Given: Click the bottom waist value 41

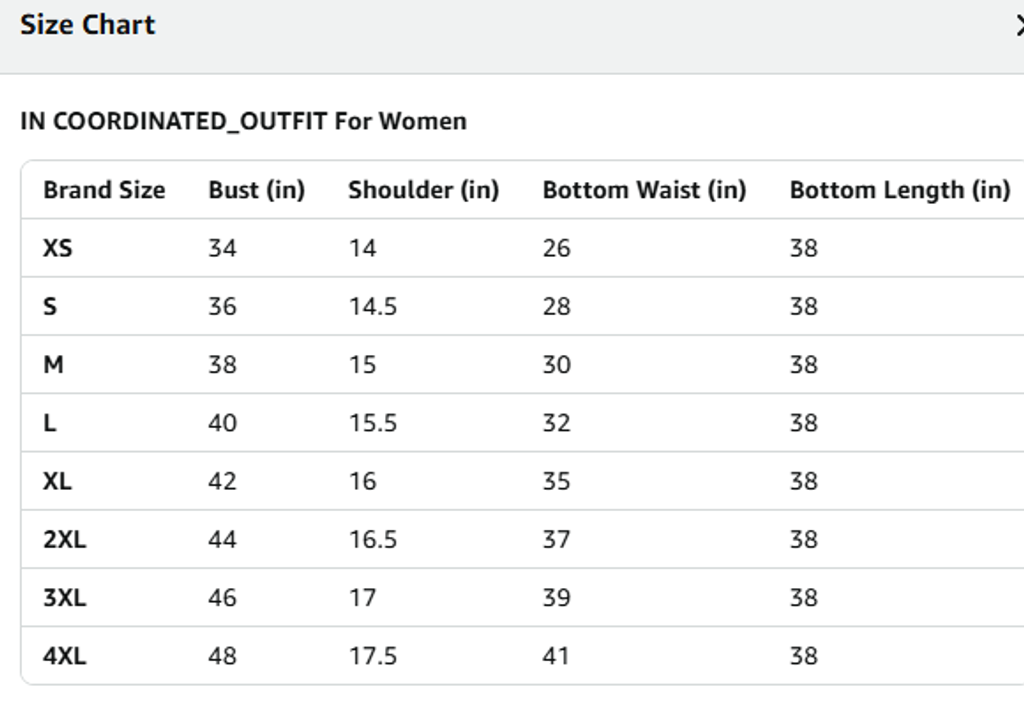Looking at the screenshot, I should (556, 656).
